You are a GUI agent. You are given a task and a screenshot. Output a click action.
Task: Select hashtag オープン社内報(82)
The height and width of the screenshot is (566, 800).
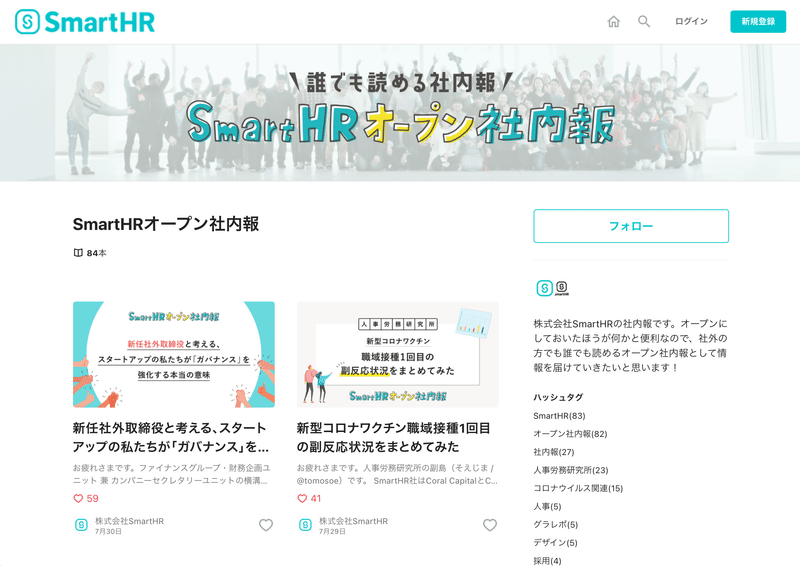click(x=570, y=434)
